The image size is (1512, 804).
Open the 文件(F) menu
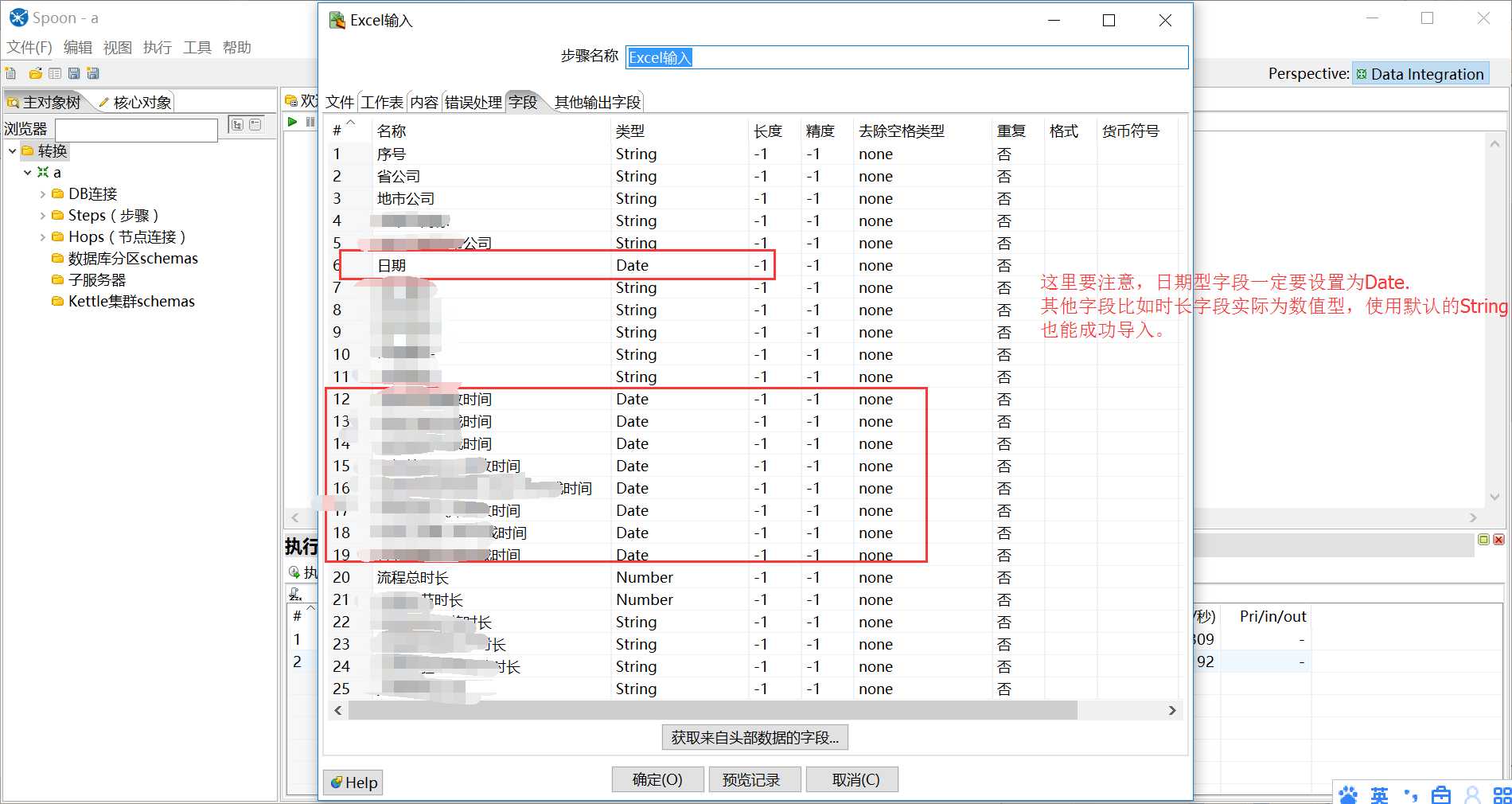pyautogui.click(x=29, y=47)
